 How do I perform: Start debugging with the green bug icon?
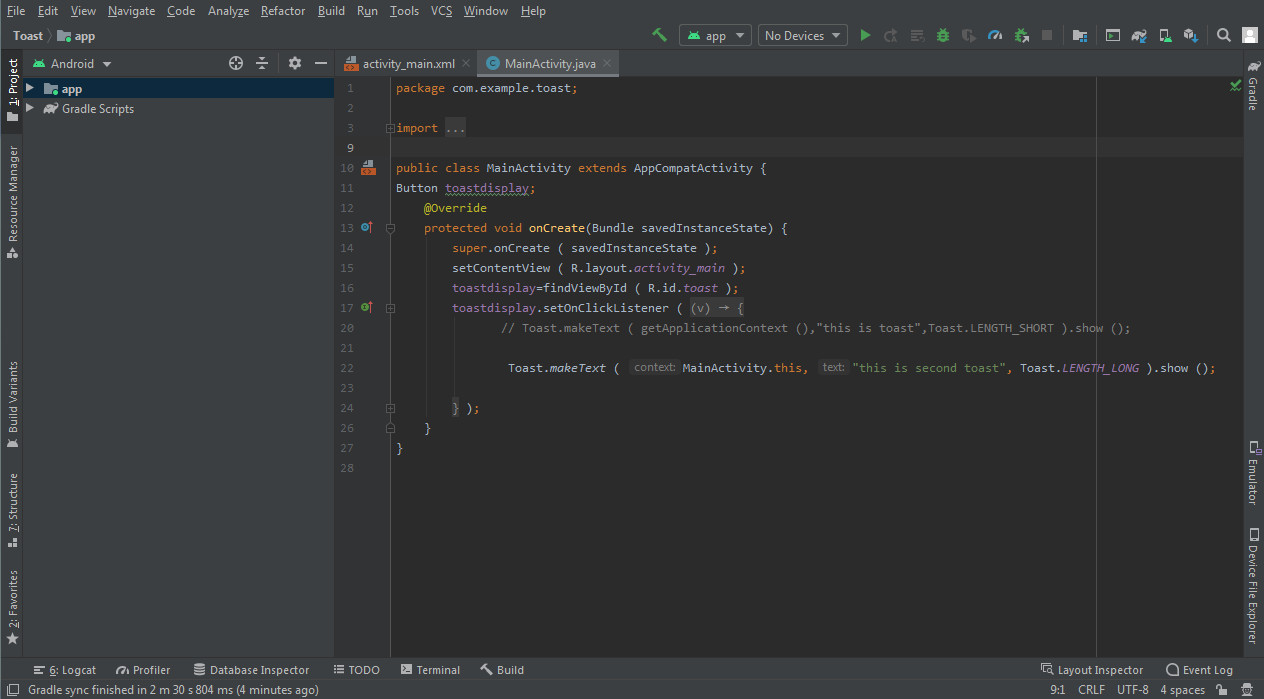pos(943,35)
